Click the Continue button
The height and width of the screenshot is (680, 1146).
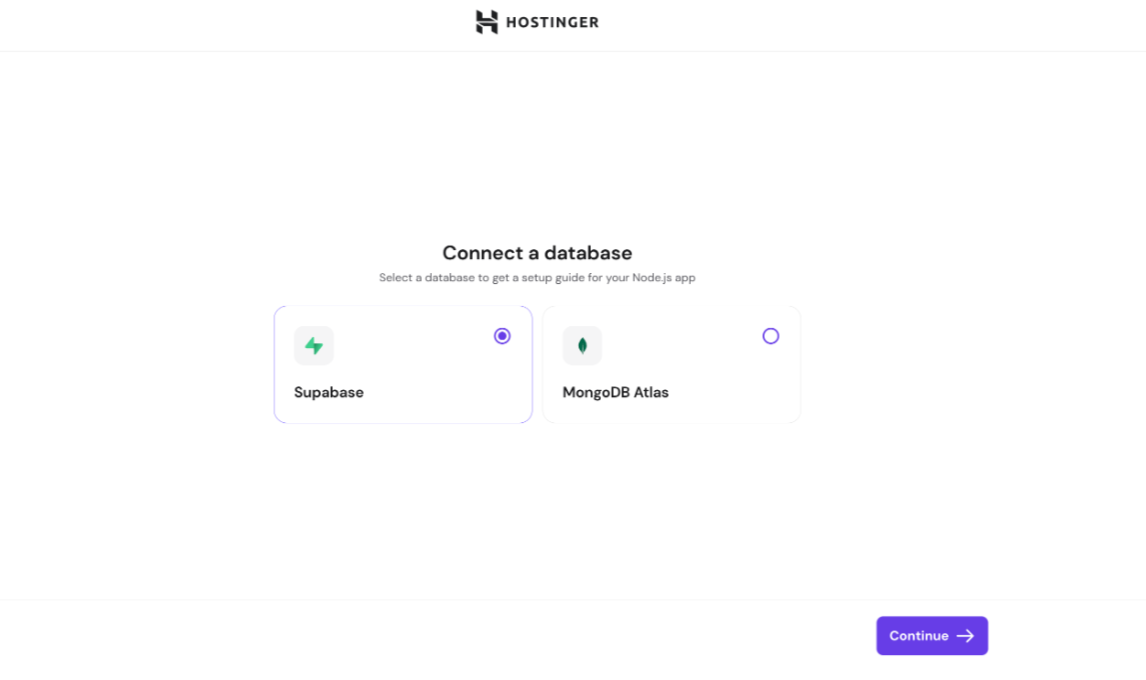(x=932, y=635)
